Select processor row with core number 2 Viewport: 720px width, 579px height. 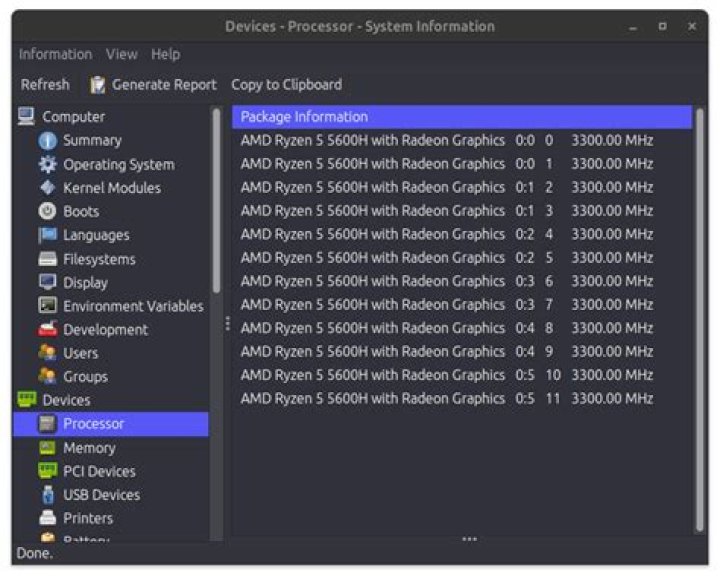pos(461,187)
